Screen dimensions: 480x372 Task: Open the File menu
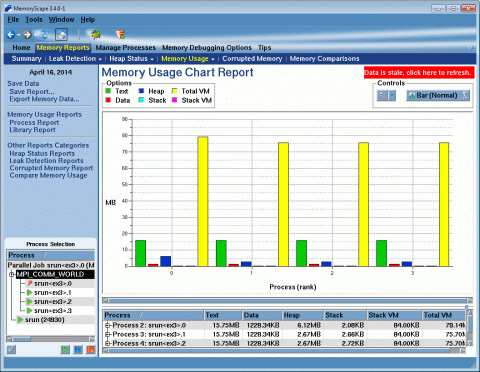[x=13, y=20]
